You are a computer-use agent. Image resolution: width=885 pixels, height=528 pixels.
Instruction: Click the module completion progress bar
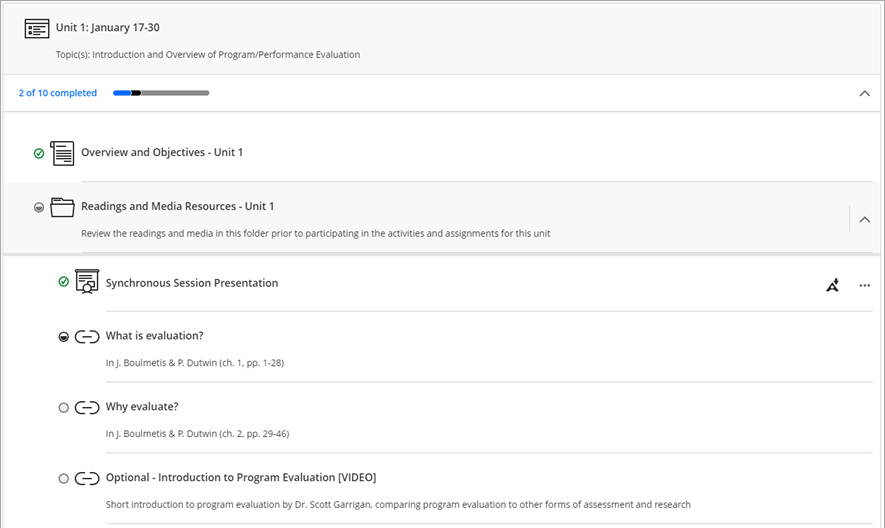click(x=161, y=93)
